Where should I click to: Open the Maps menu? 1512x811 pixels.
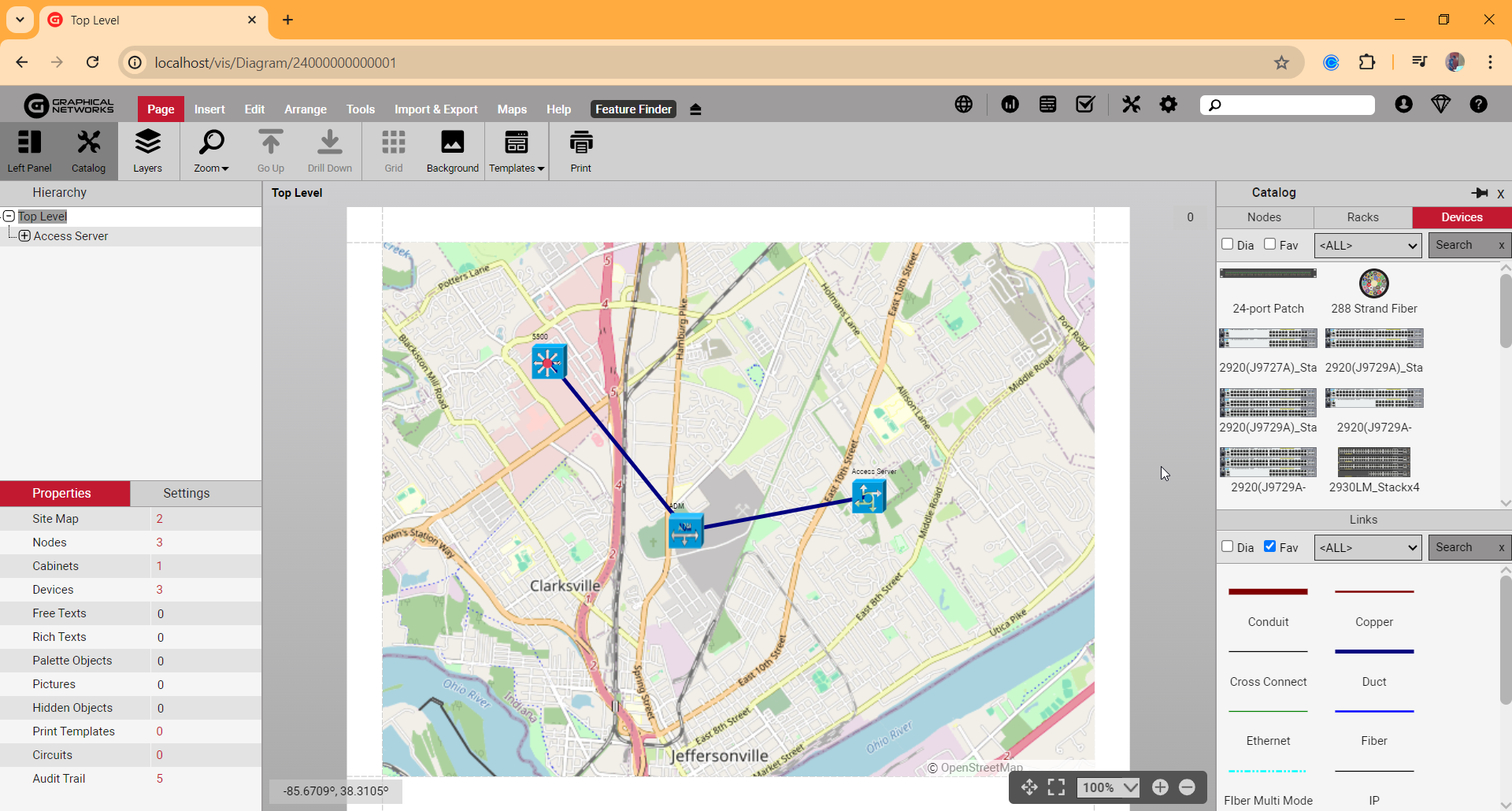[x=512, y=109]
